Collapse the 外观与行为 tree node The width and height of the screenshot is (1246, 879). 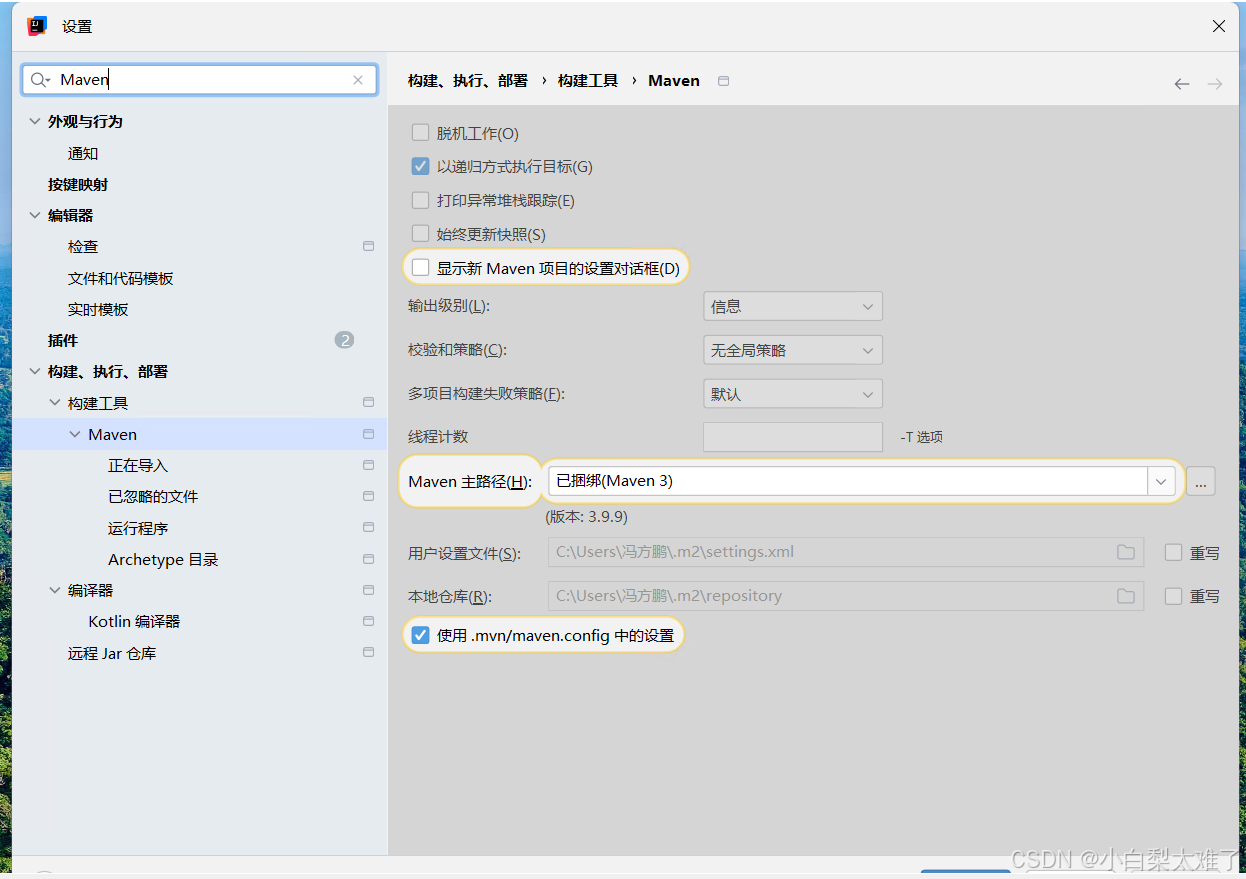[x=35, y=121]
